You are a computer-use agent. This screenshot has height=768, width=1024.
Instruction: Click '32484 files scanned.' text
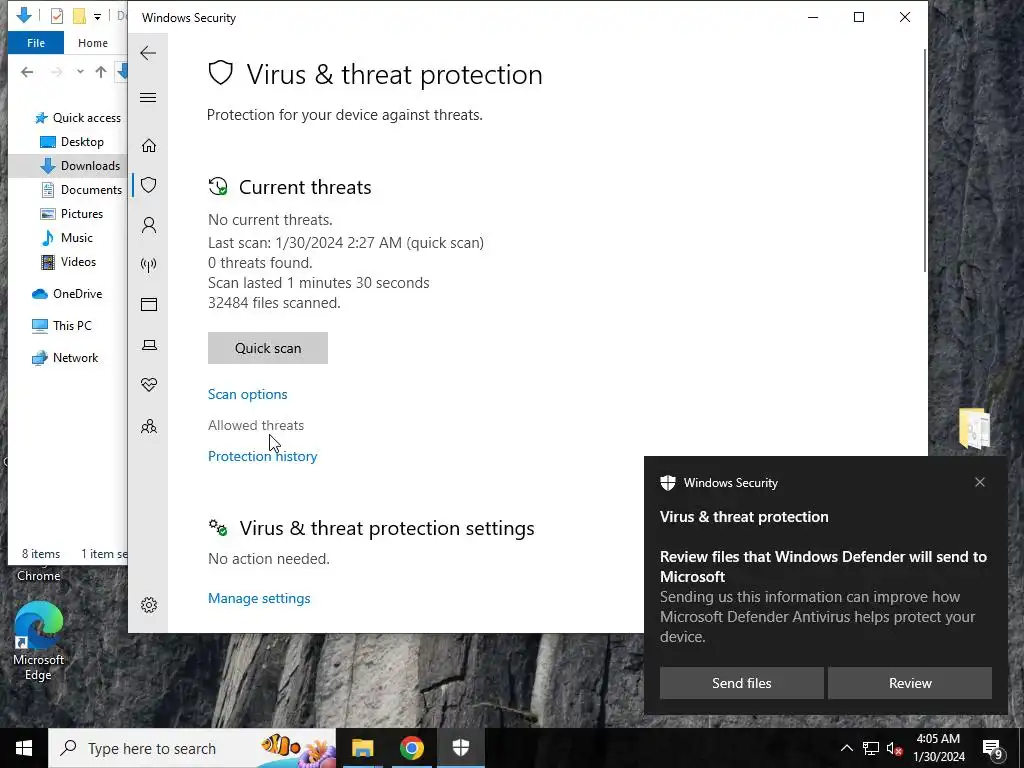tap(274, 303)
